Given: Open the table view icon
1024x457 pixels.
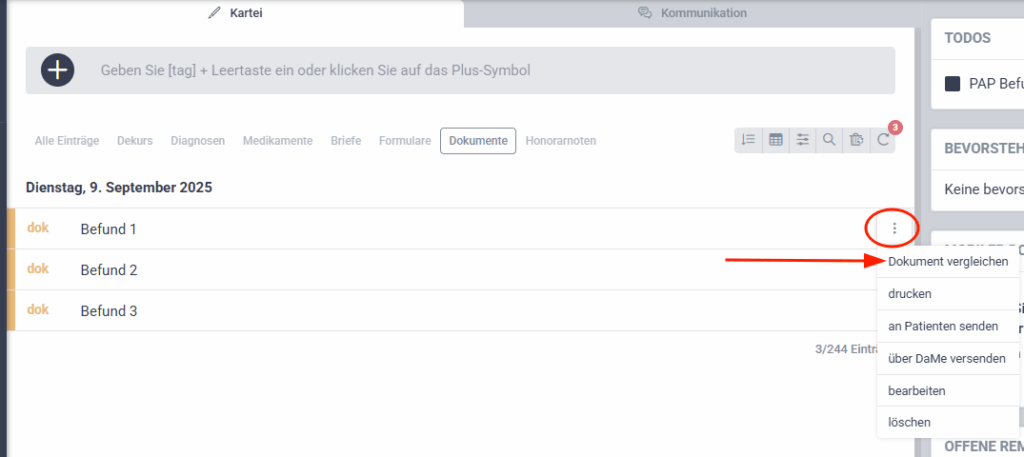Looking at the screenshot, I should 775,141.
